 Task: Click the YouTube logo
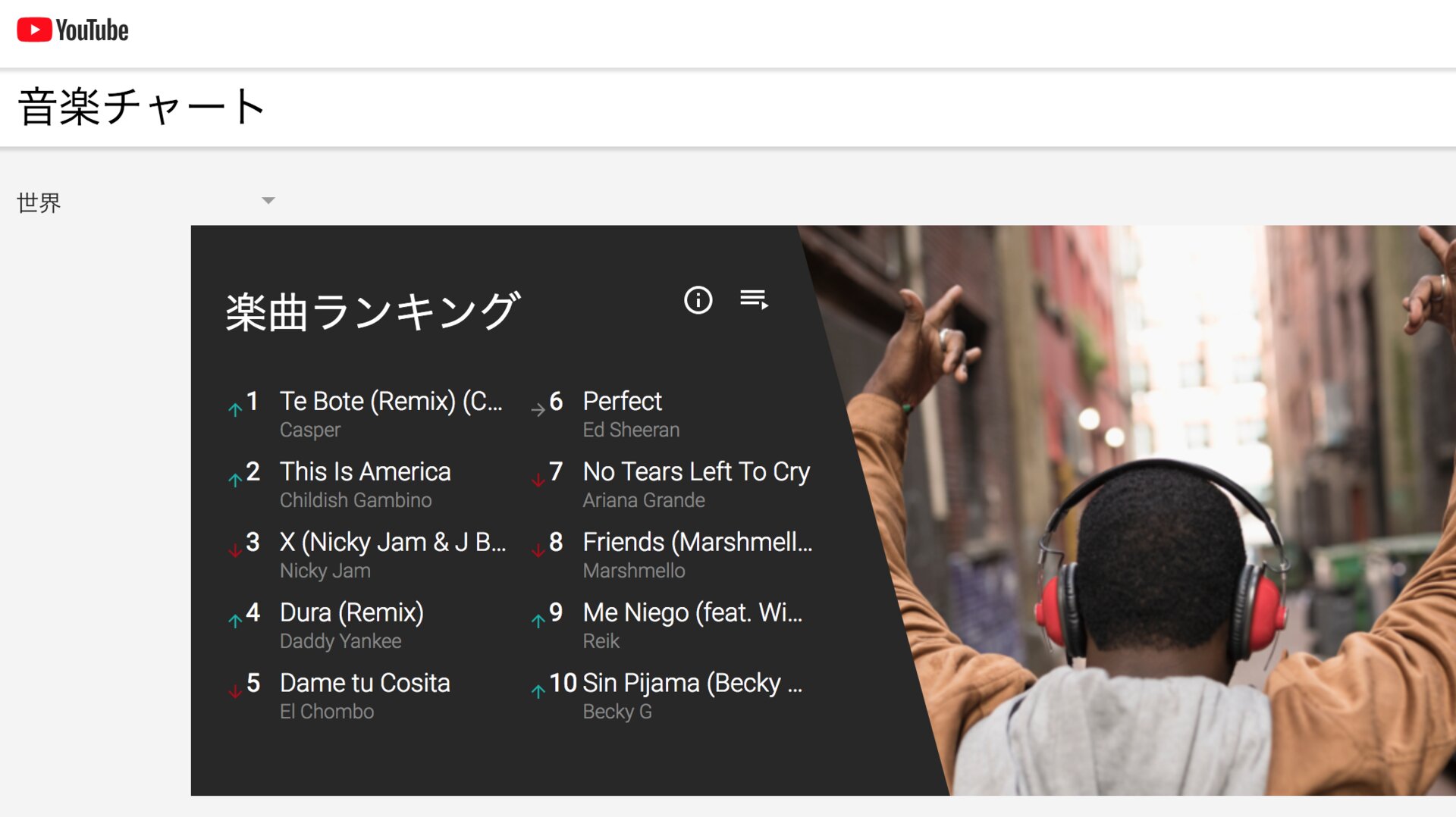point(73,30)
